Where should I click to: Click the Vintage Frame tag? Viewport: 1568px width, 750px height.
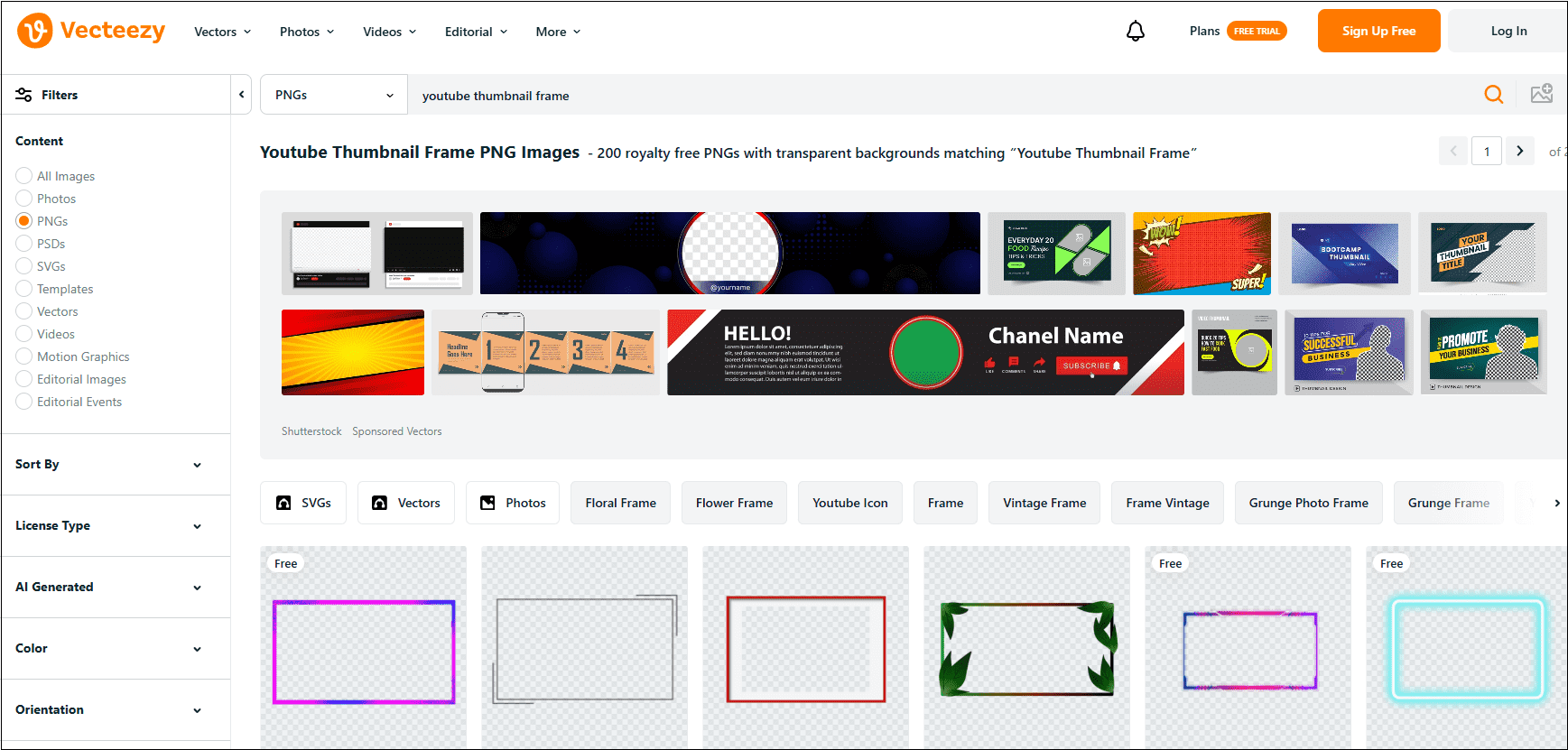click(x=1044, y=503)
